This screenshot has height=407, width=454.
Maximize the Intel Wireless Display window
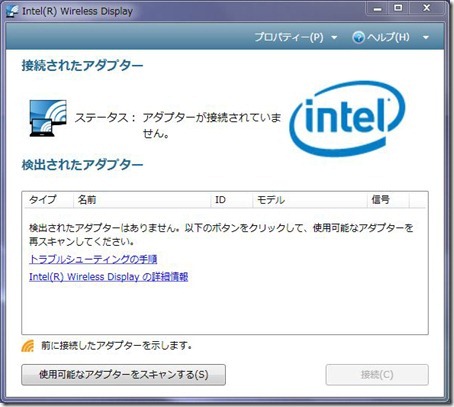(x=398, y=8)
